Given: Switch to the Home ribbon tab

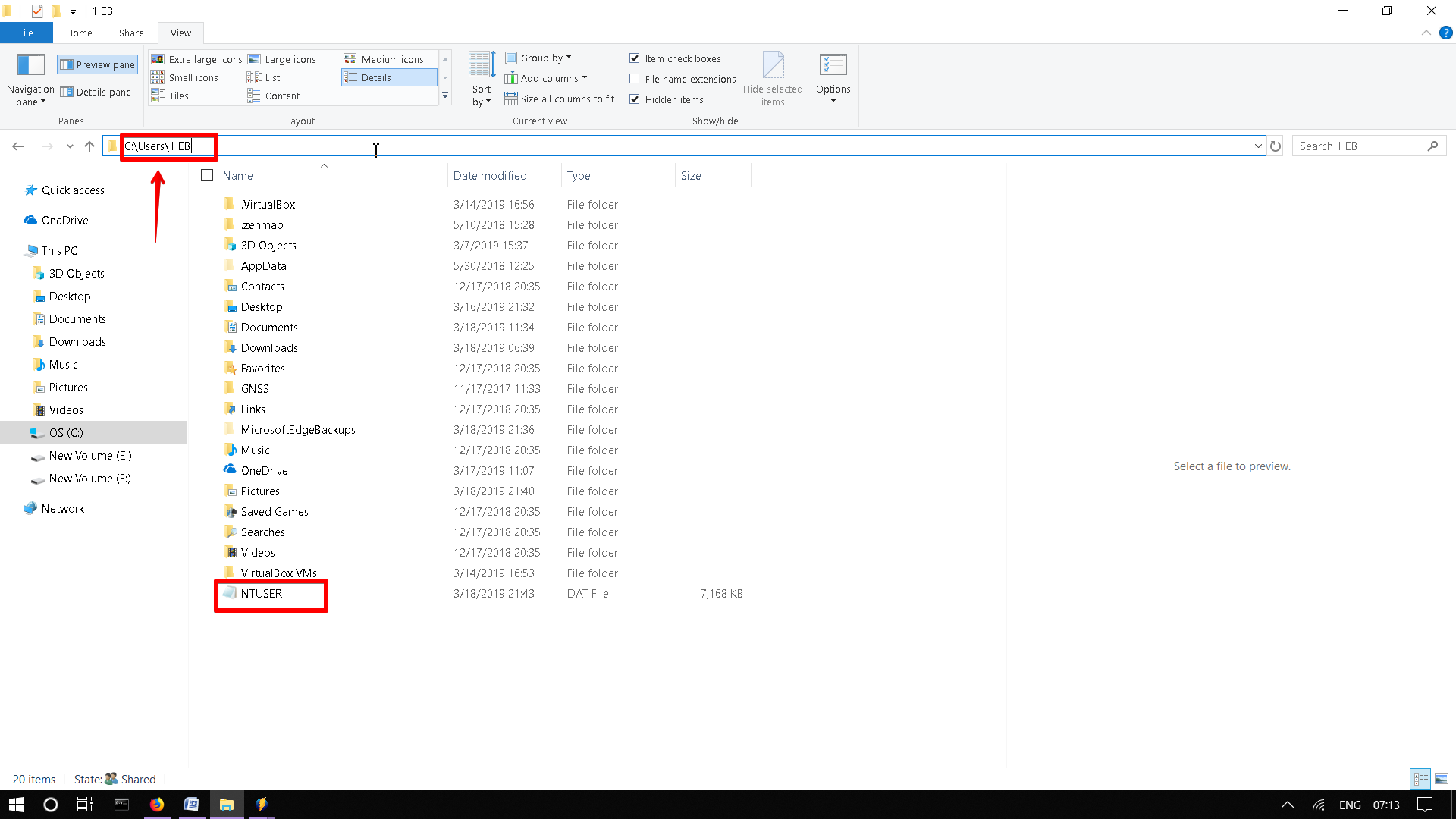Looking at the screenshot, I should [79, 33].
